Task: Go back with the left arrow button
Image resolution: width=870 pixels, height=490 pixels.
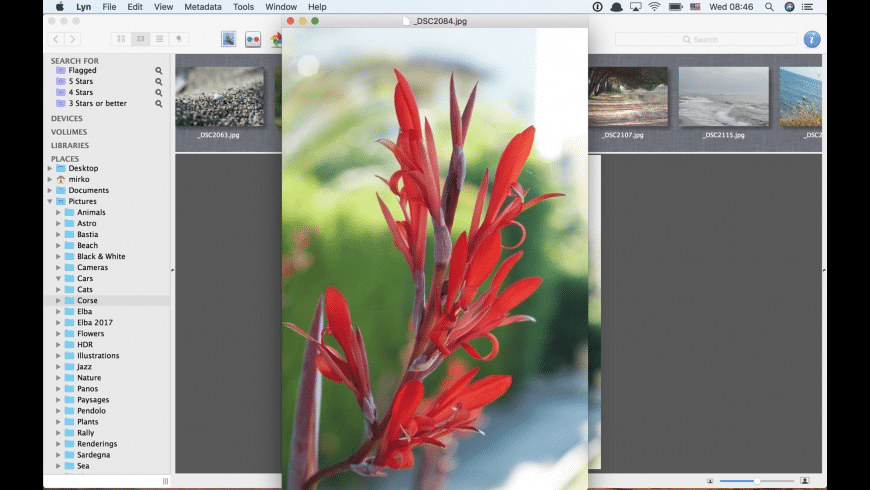Action: click(56, 39)
